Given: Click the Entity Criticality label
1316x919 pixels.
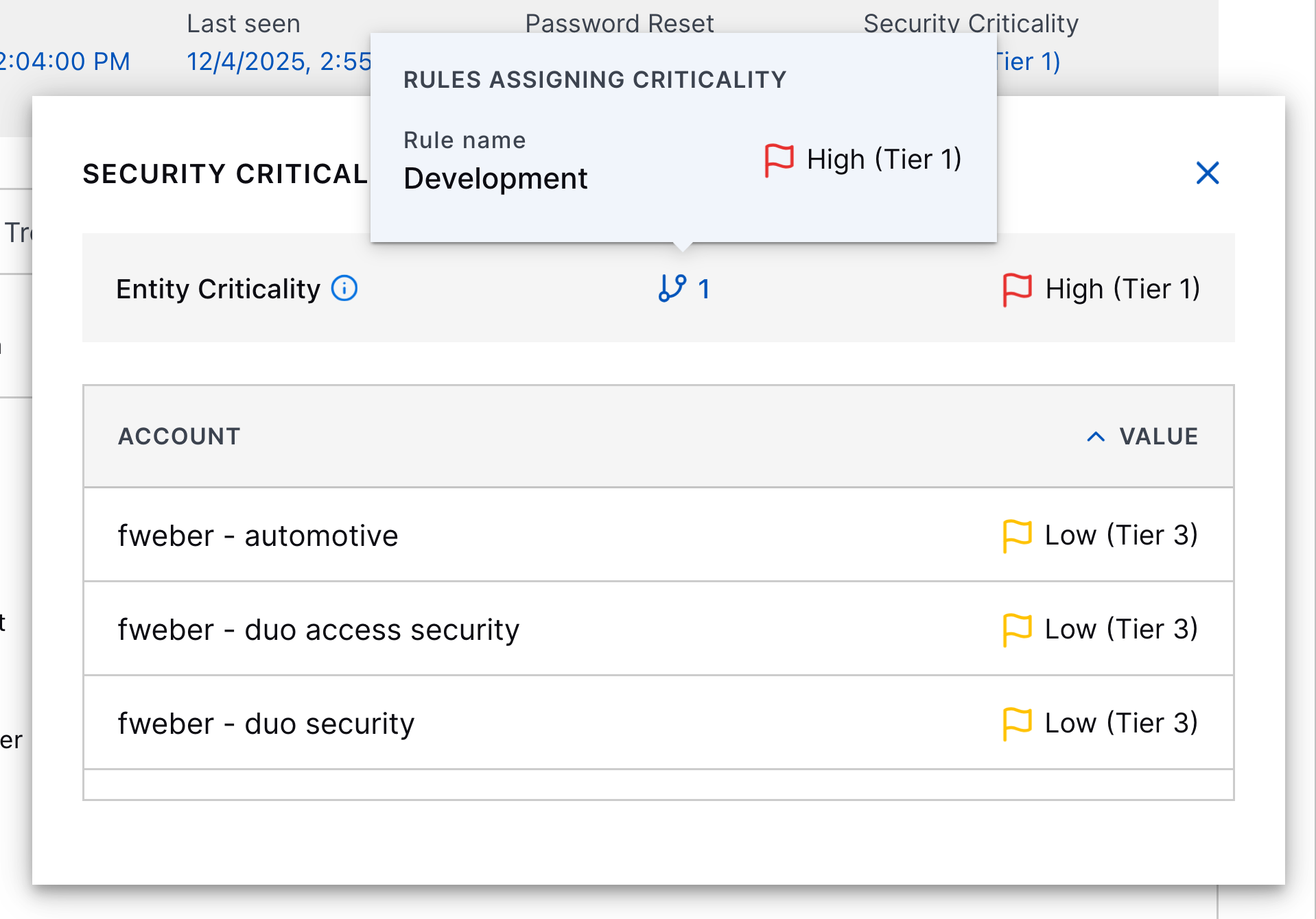Looking at the screenshot, I should [220, 289].
